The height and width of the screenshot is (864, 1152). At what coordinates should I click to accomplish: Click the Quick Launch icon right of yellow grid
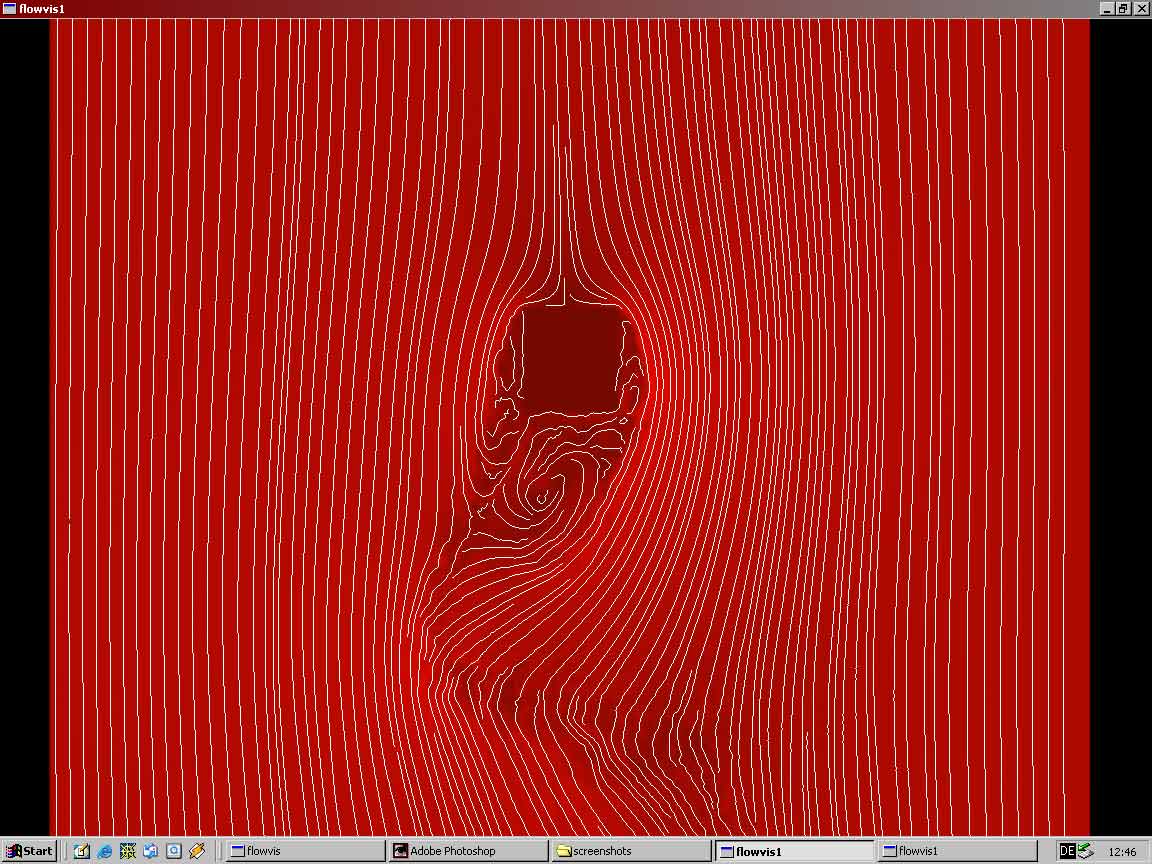click(x=151, y=851)
